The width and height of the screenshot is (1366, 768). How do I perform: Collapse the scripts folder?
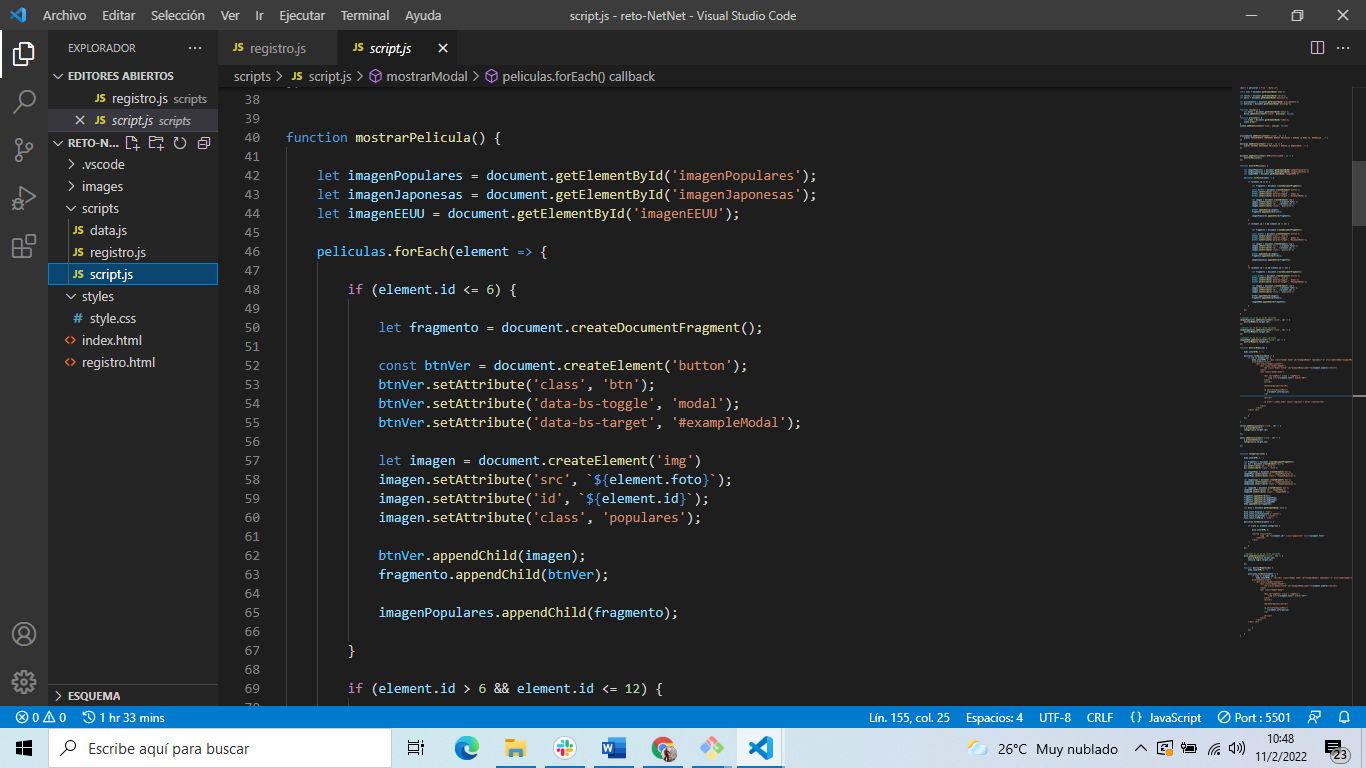coord(132,209)
